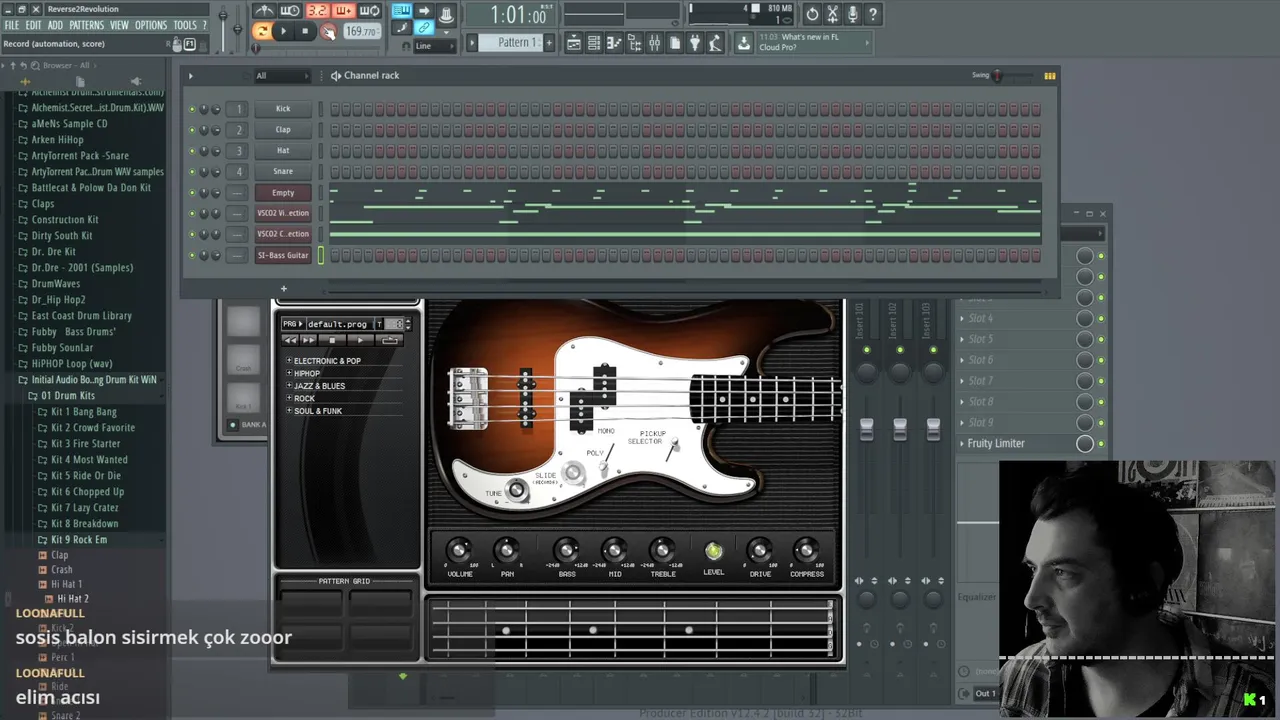Open the OPTIONS menu
The width and height of the screenshot is (1280, 720).
pyautogui.click(x=151, y=25)
